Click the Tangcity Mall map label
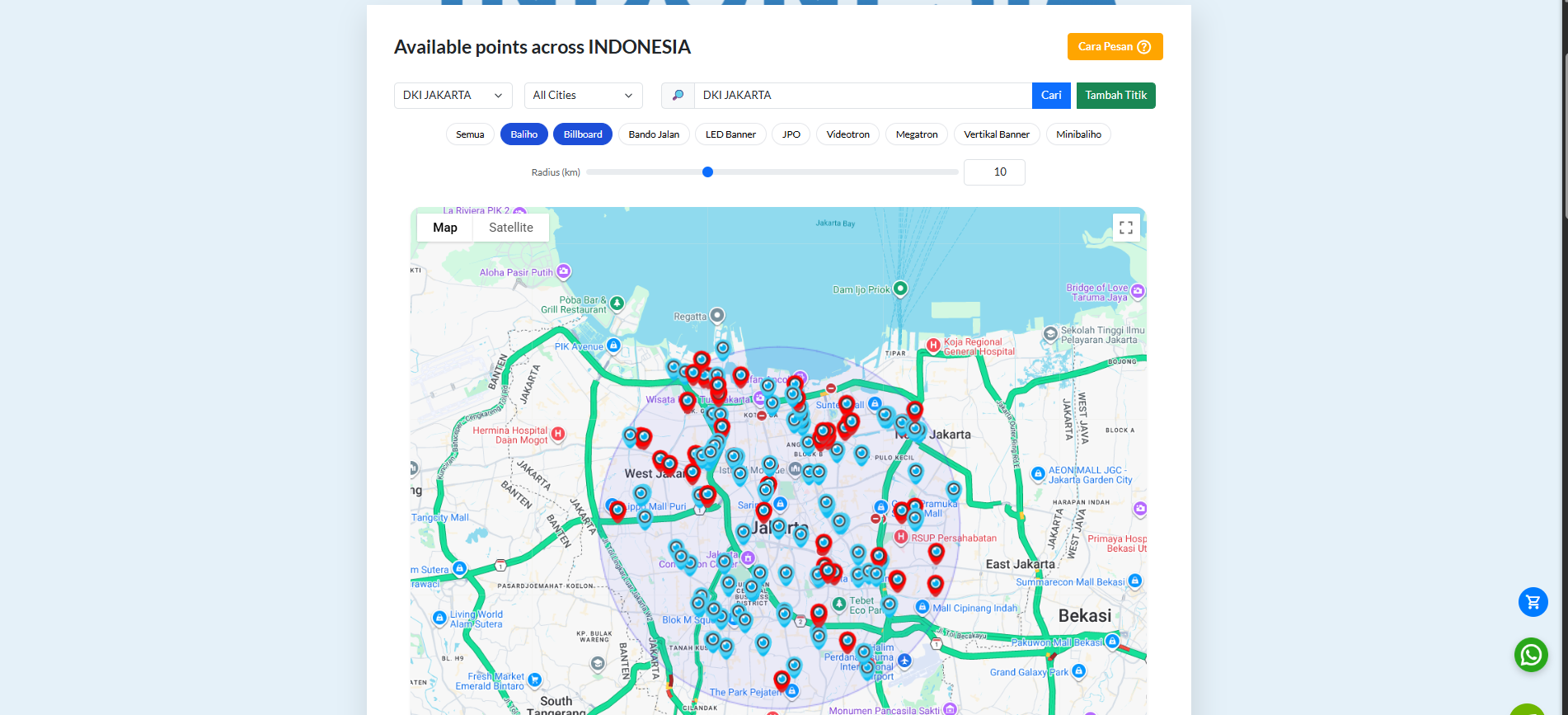Screen dimensions: 1568x715 pos(440,518)
